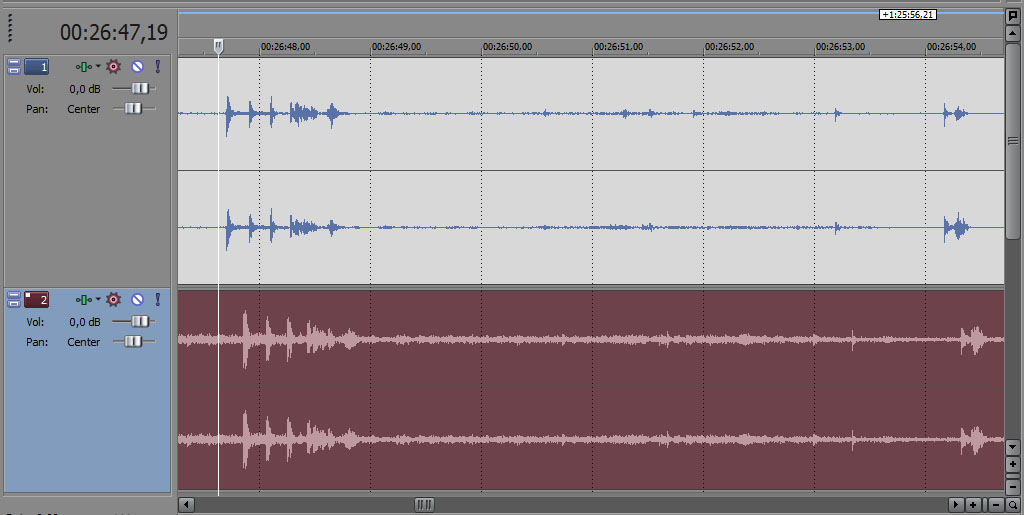Click ruler at 00:26:50,00
The image size is (1024, 515).
pyautogui.click(x=507, y=47)
